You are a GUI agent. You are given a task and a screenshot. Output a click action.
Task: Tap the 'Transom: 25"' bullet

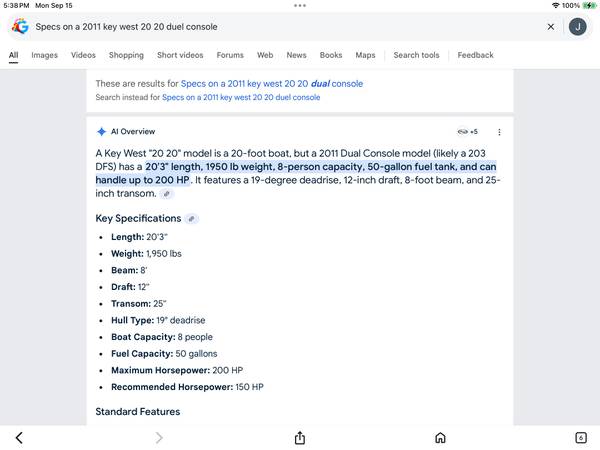pos(139,304)
